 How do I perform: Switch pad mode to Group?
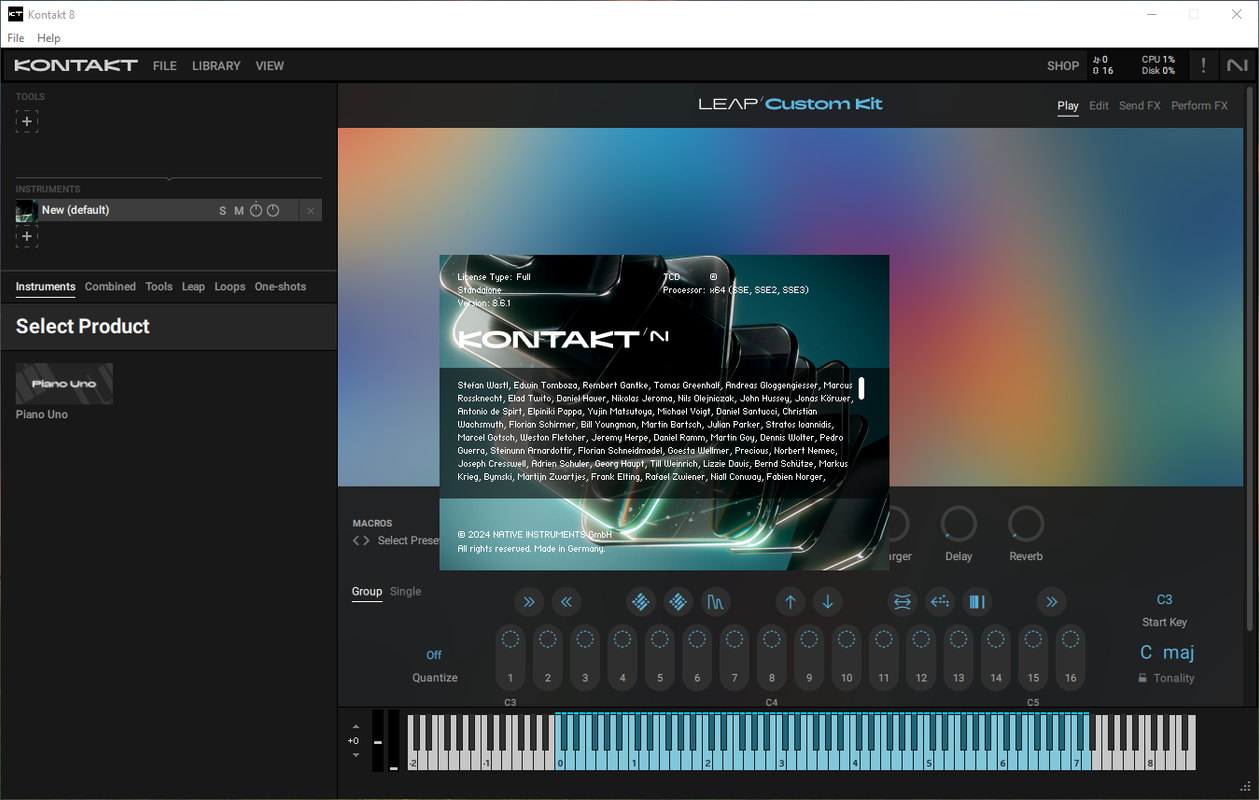pyautogui.click(x=367, y=592)
